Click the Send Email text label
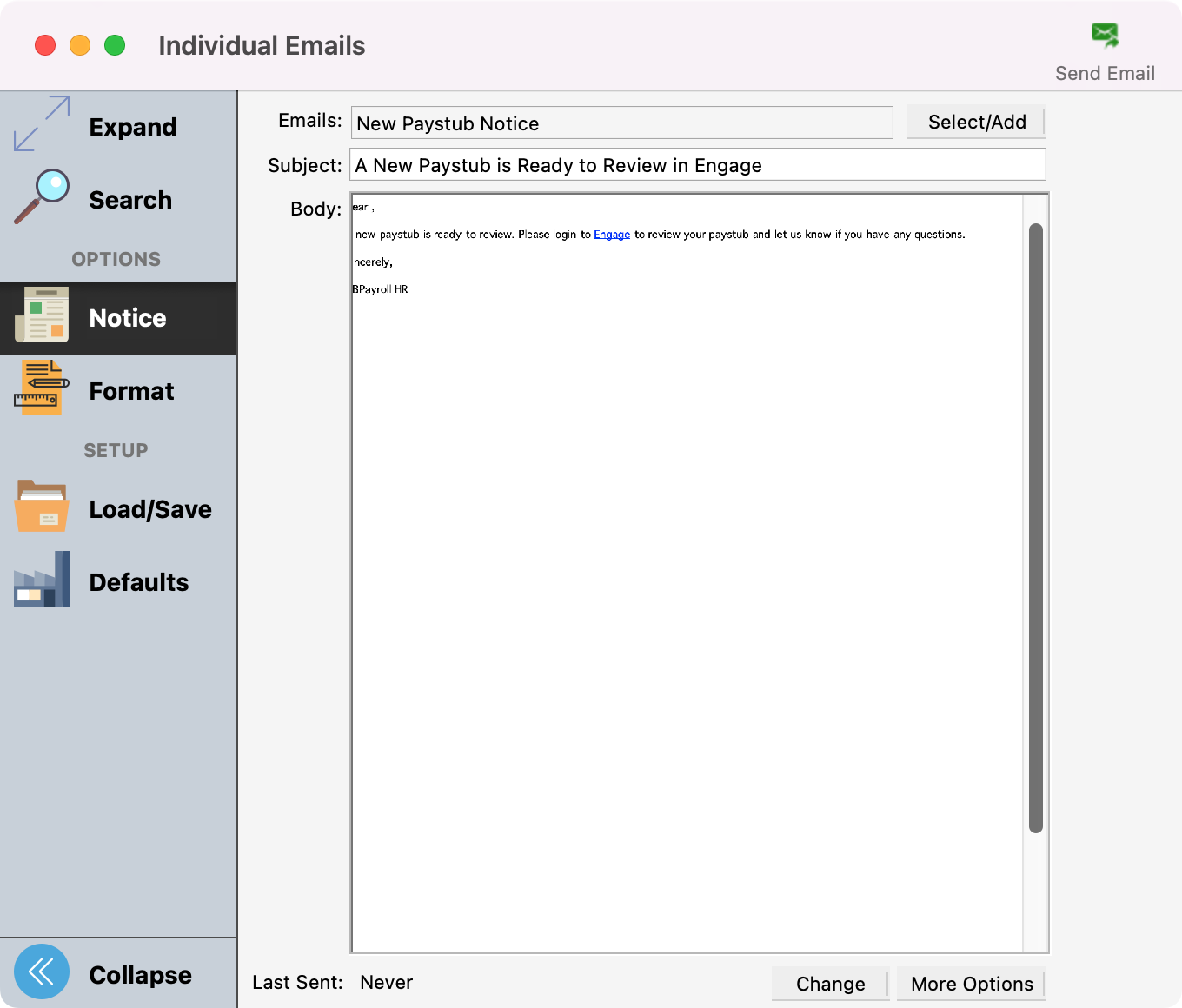1182x1008 pixels. 1105,74
